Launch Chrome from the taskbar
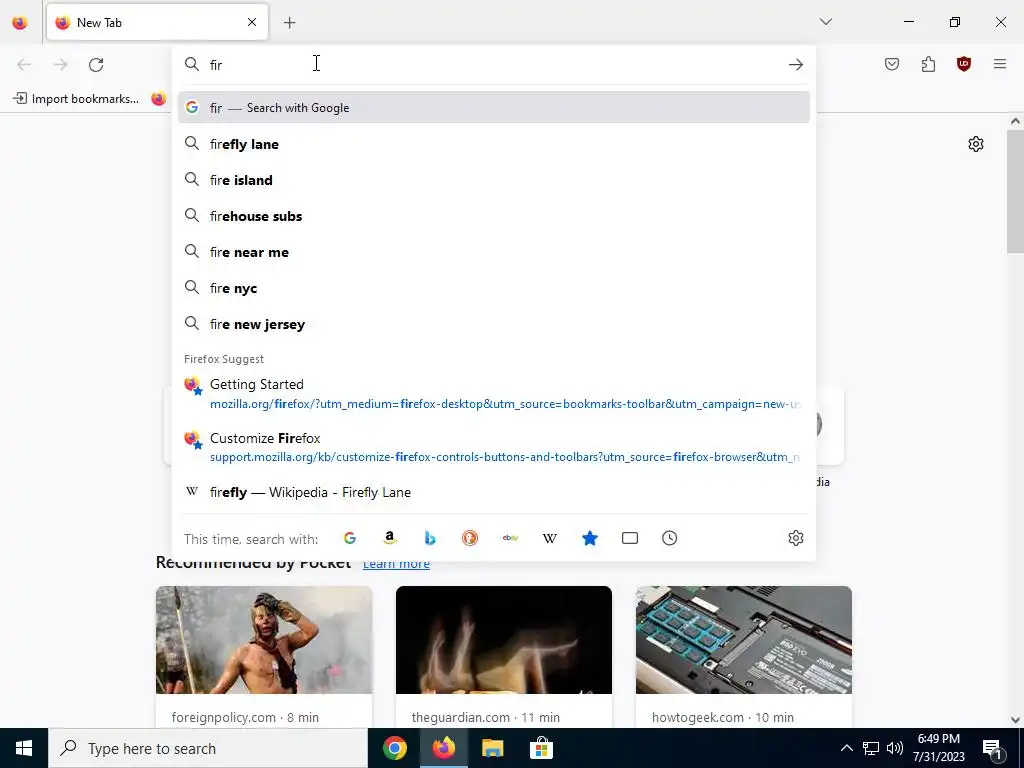Viewport: 1024px width, 768px height. (x=395, y=748)
